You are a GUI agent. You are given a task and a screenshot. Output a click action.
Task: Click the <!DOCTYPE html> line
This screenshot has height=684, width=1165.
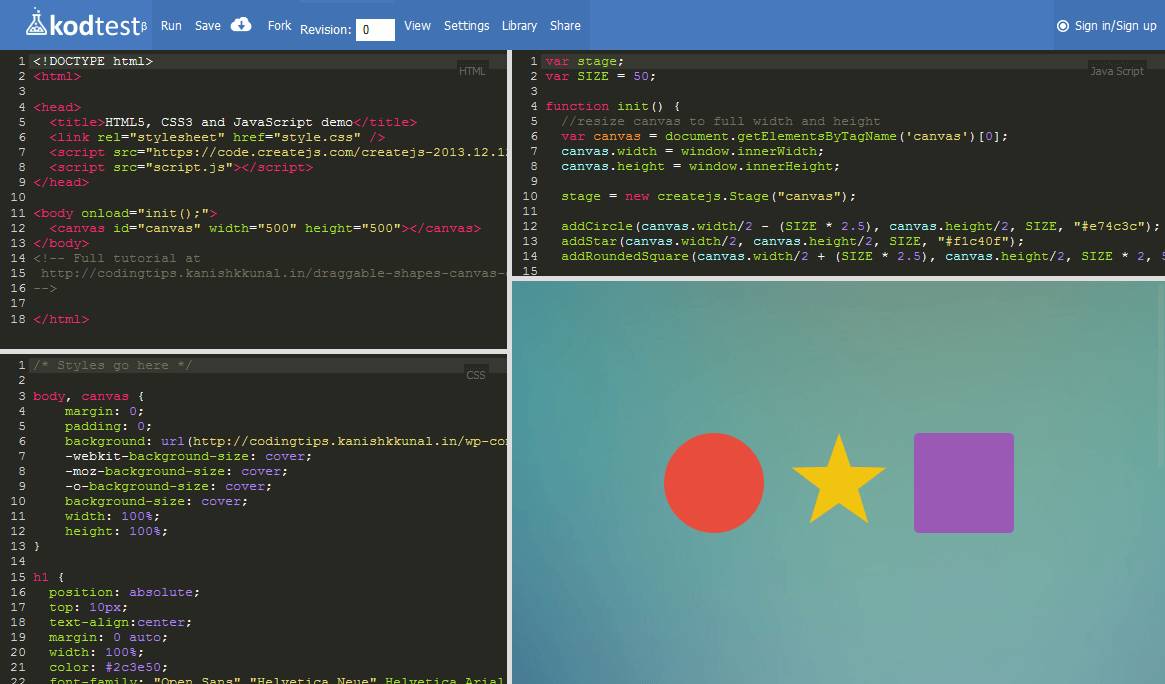pyautogui.click(x=93, y=61)
